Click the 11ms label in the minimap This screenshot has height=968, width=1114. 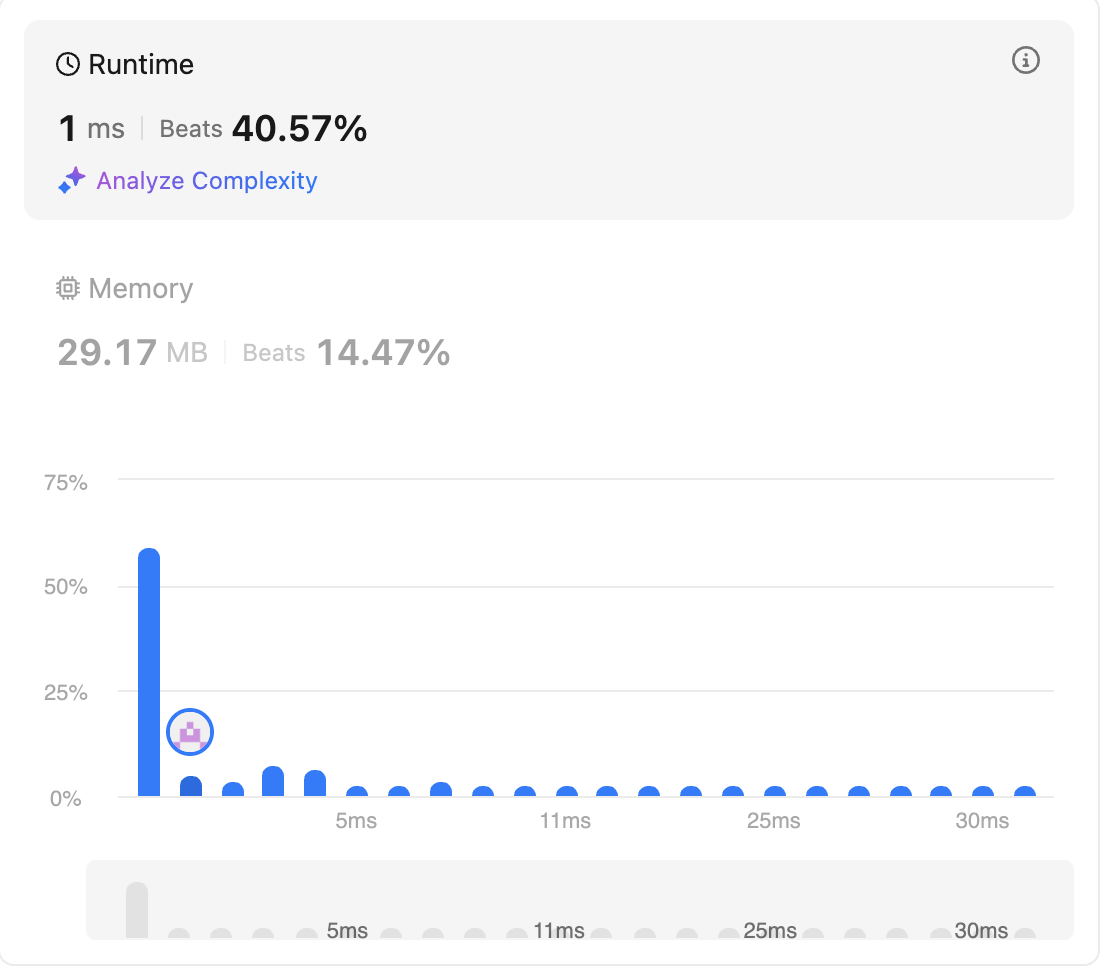pos(559,931)
